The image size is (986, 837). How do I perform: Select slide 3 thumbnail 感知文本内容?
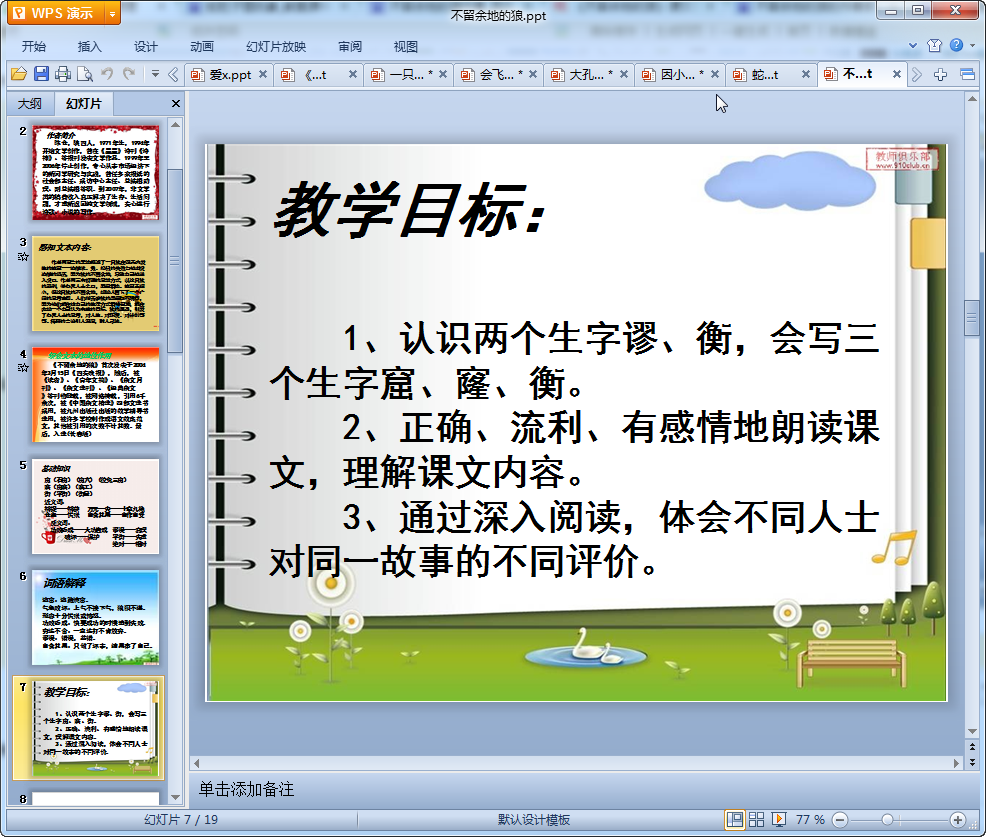pos(96,284)
